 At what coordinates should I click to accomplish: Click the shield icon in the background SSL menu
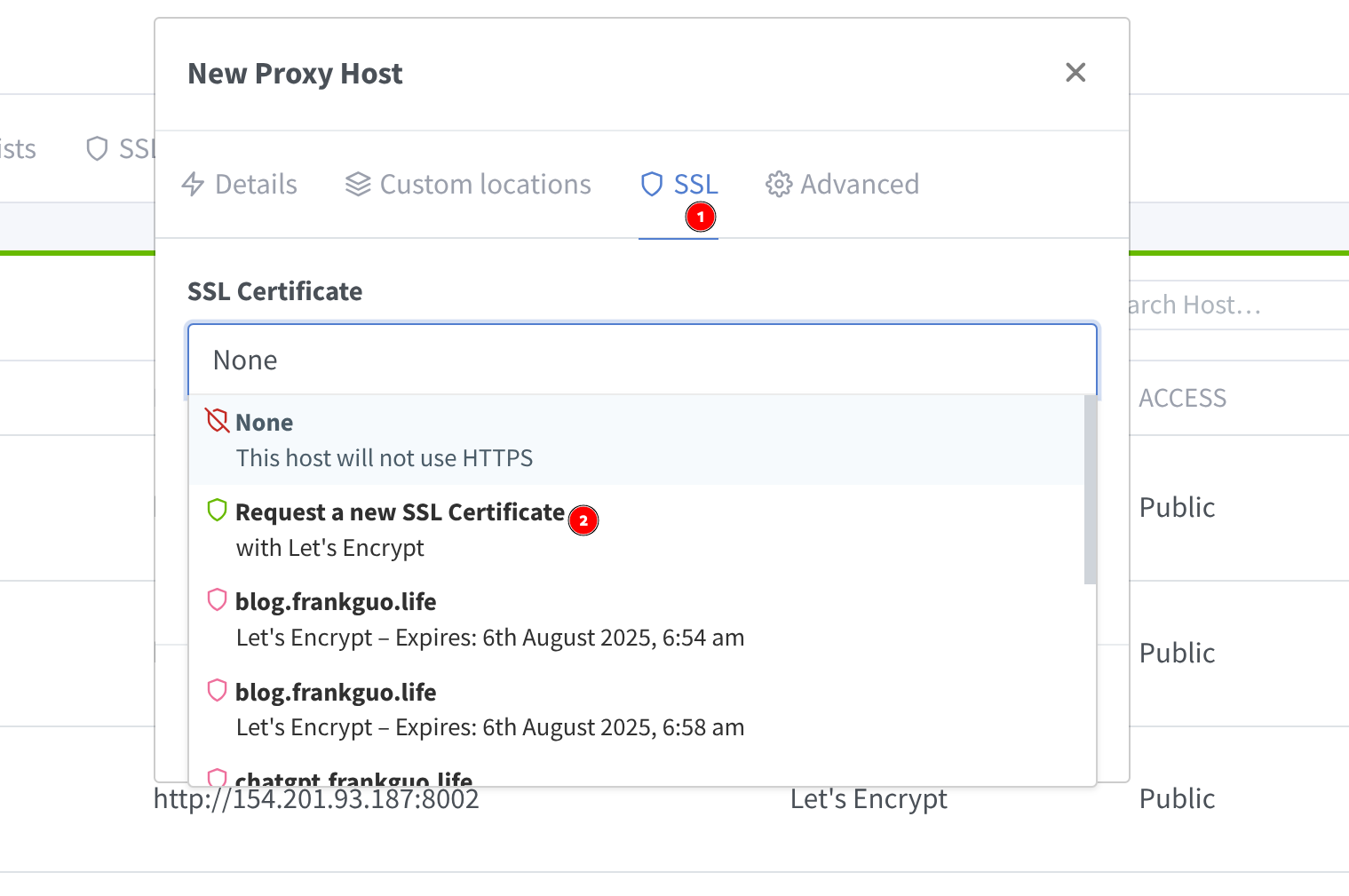(x=97, y=148)
